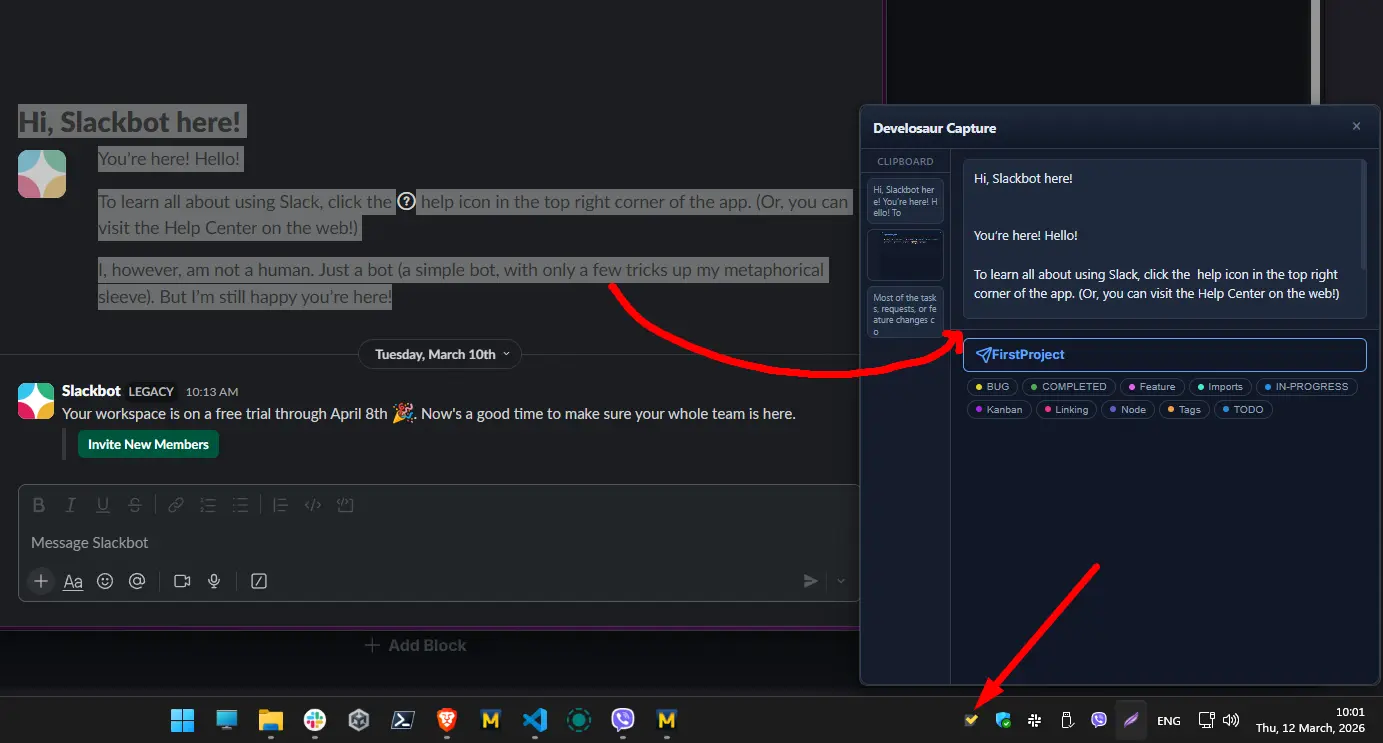This screenshot has width=1383, height=743.
Task: Click the Slackbot sender name
Action: click(91, 391)
